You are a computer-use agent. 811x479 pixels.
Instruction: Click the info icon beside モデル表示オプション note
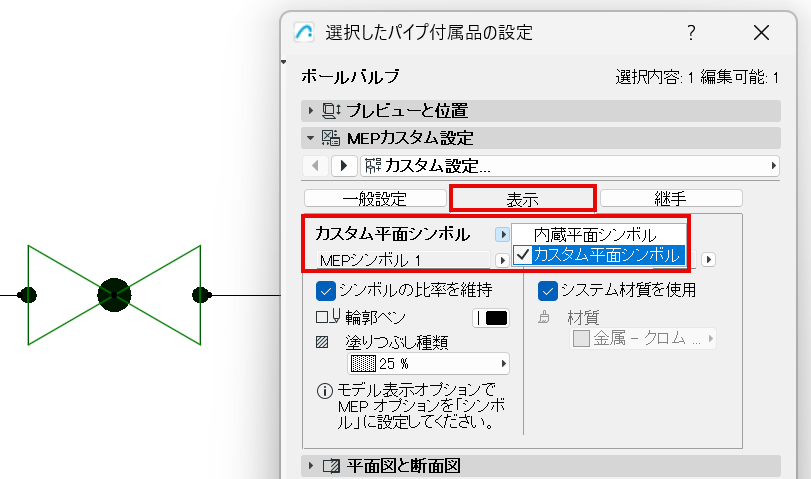324,391
